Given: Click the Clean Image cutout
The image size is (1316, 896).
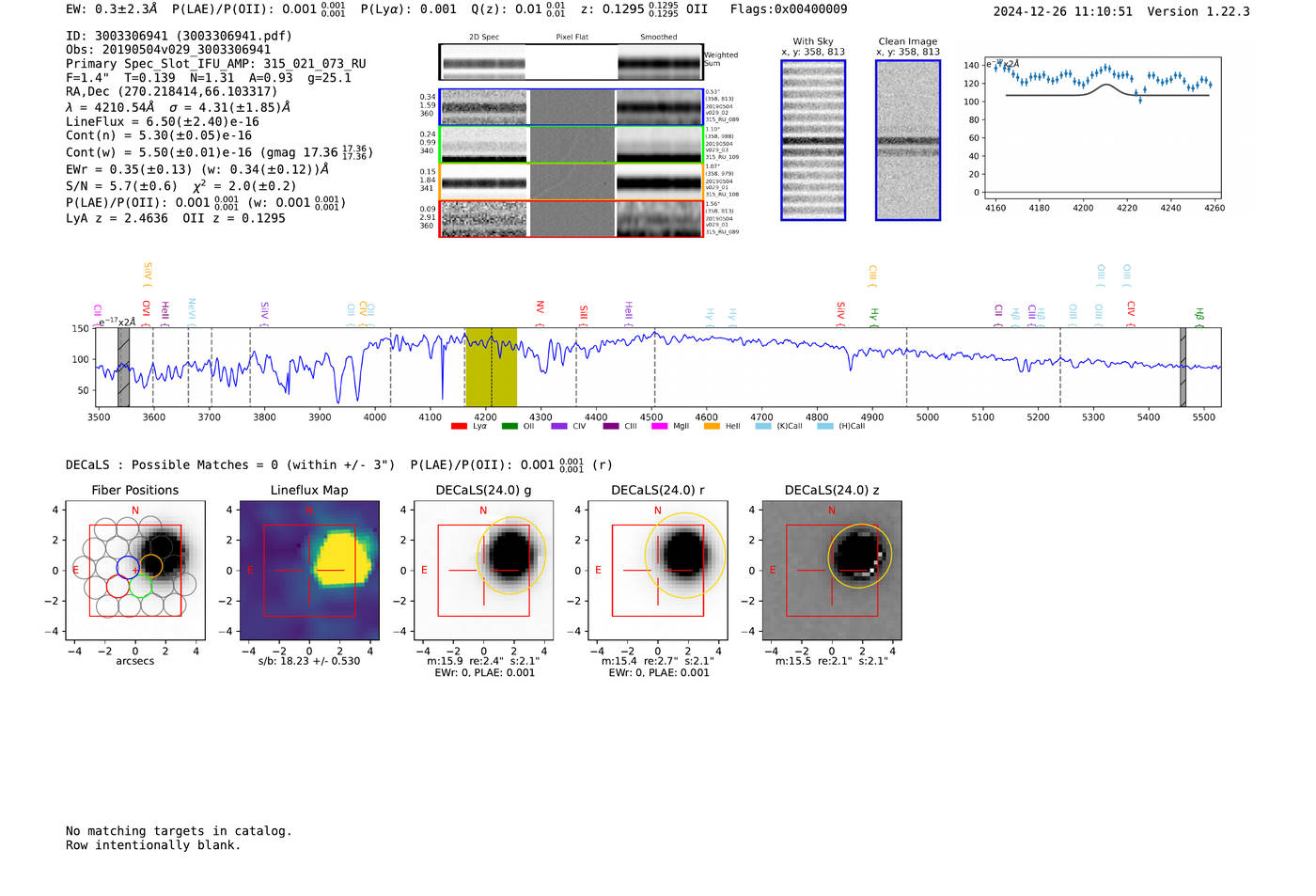Looking at the screenshot, I should click(908, 140).
